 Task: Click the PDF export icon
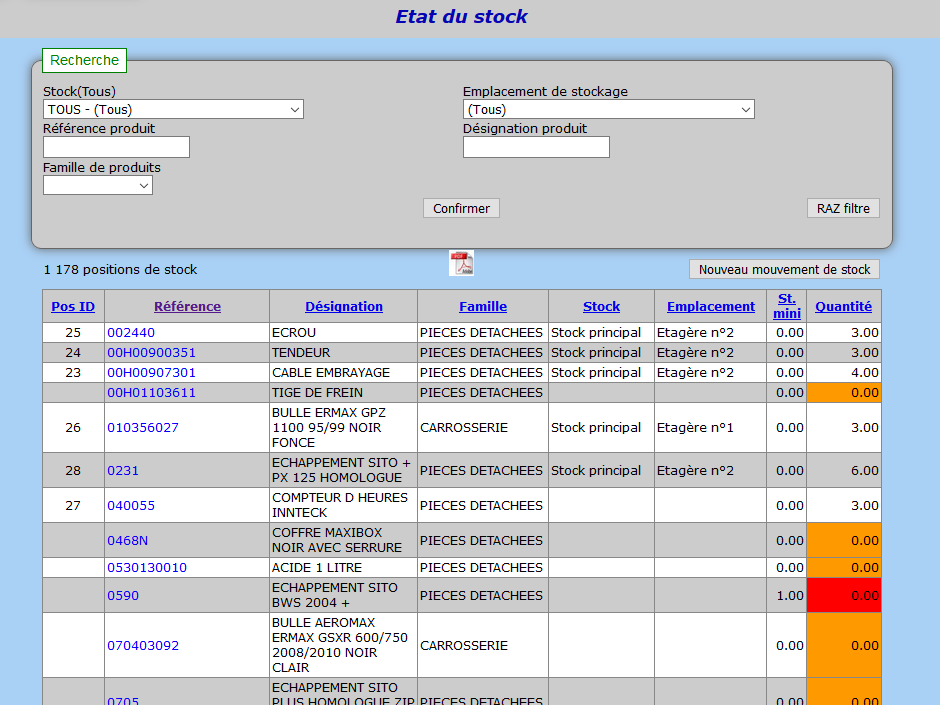click(x=461, y=263)
